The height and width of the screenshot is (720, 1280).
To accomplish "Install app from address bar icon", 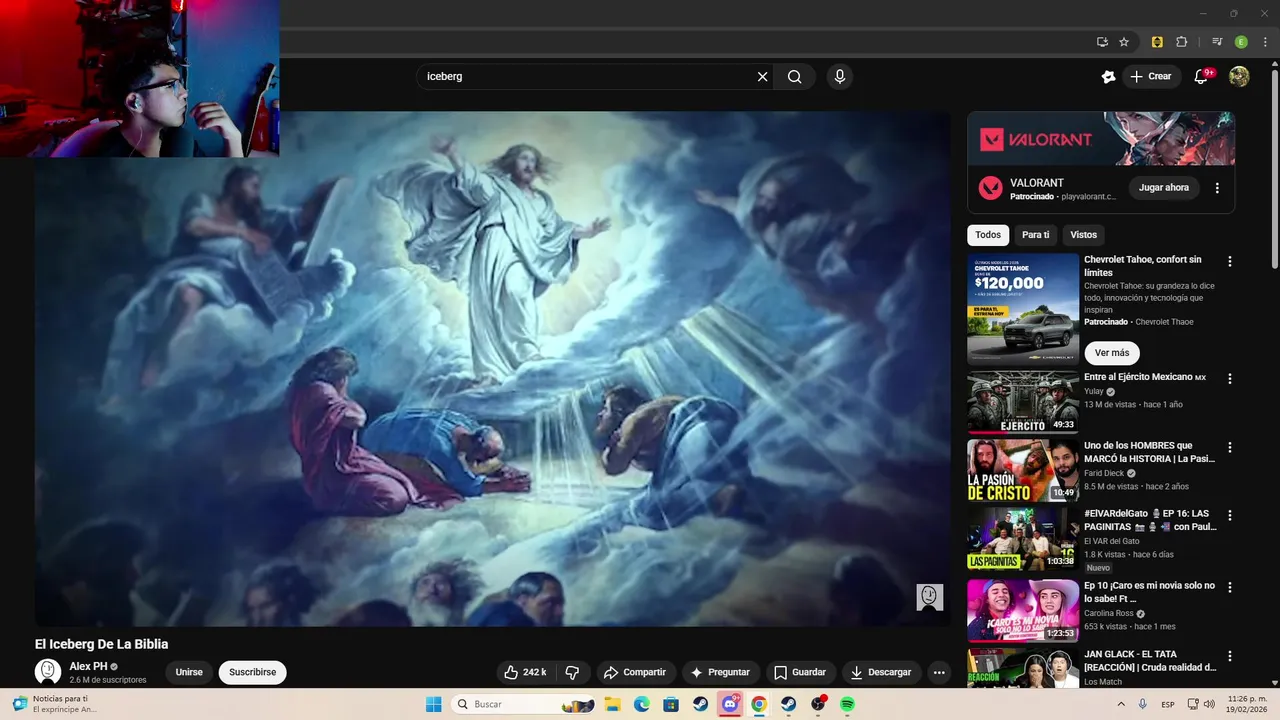I will tap(1102, 42).
